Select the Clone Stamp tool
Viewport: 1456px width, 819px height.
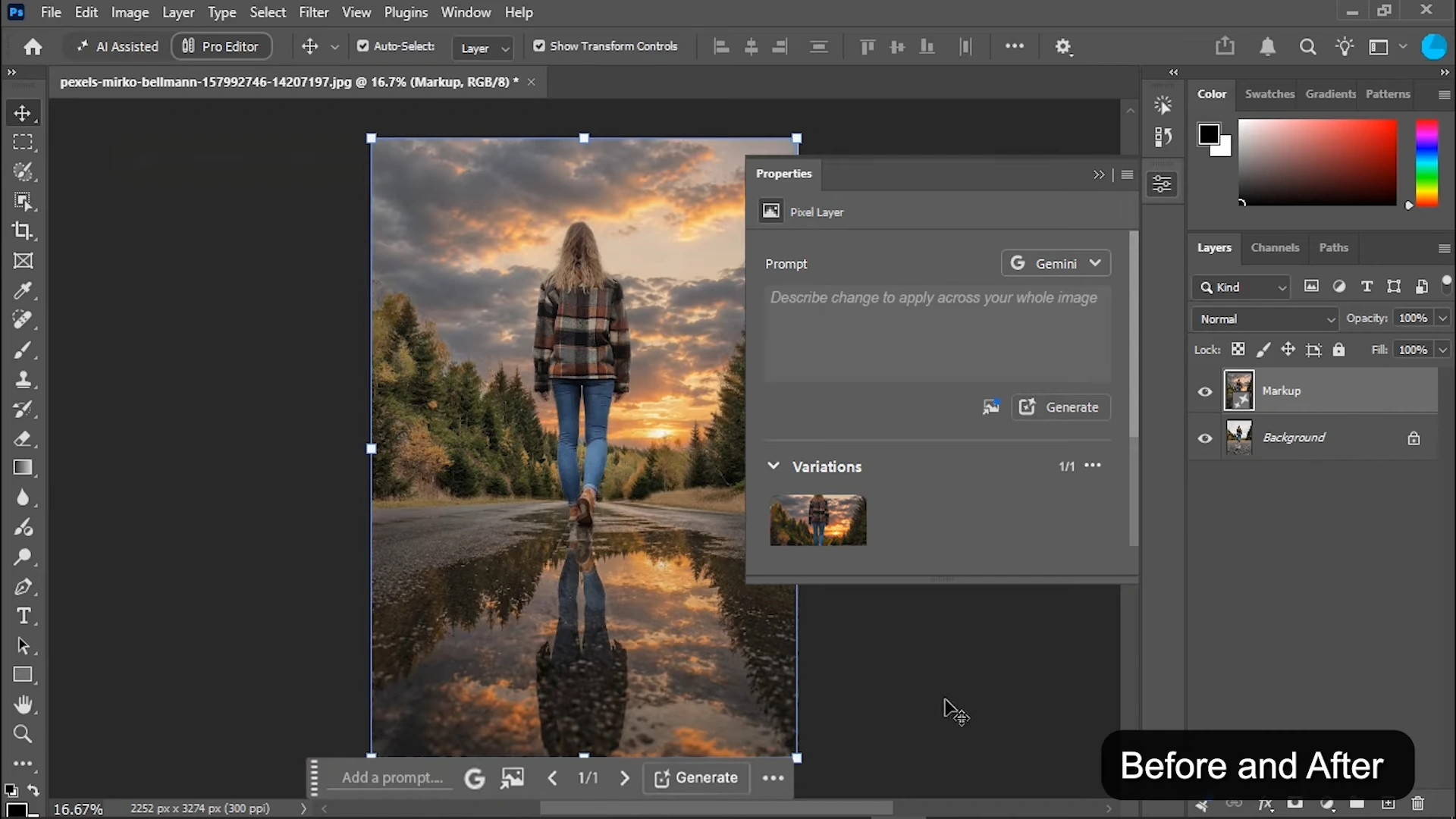point(23,379)
